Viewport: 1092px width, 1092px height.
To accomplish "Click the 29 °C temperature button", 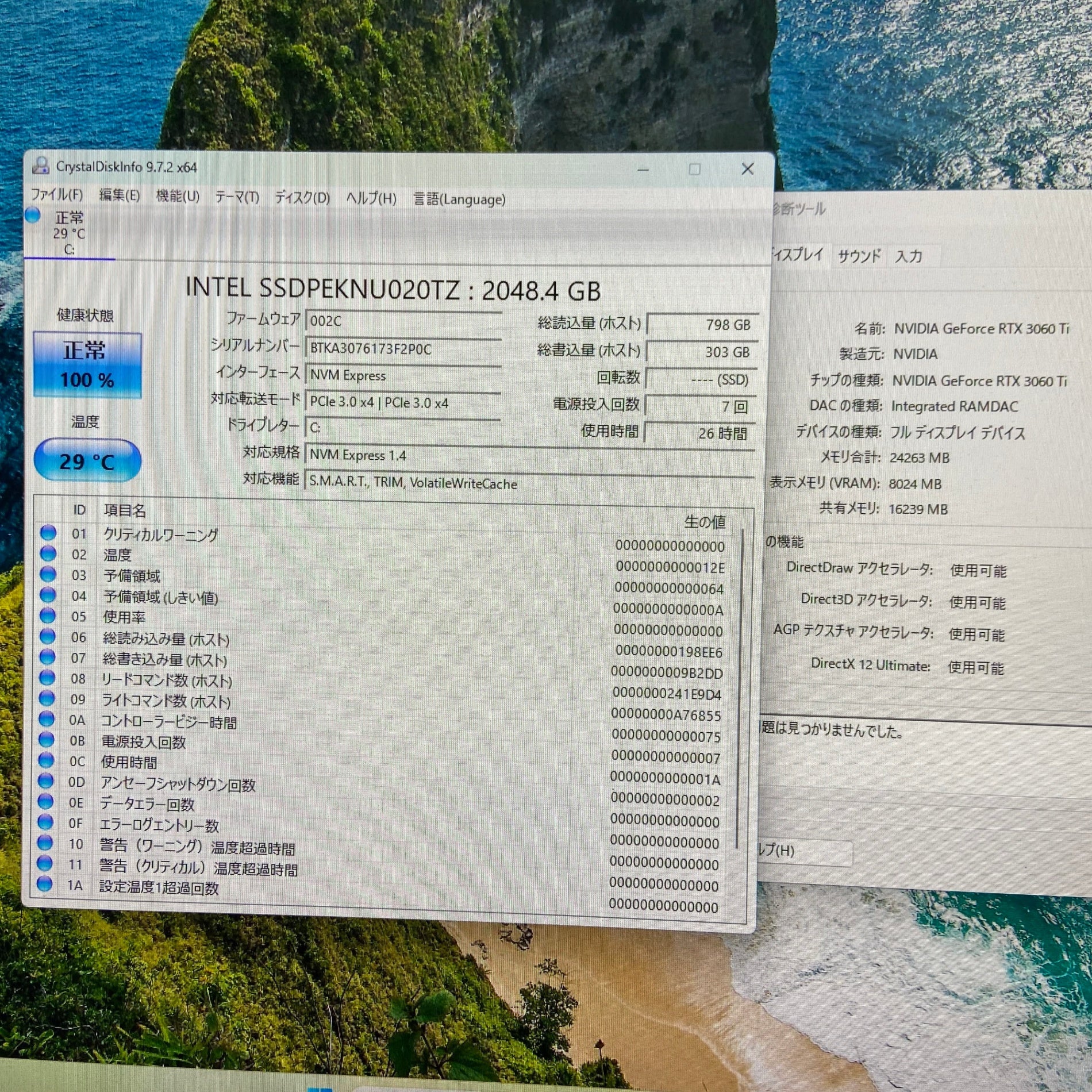I will 87,461.
